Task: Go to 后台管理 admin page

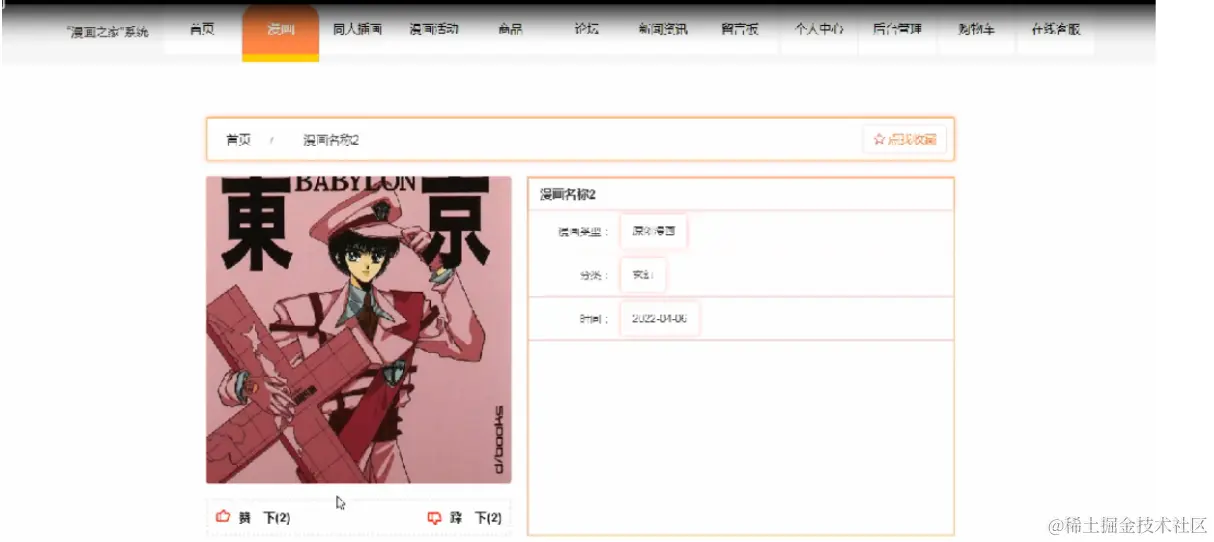Action: pos(897,29)
